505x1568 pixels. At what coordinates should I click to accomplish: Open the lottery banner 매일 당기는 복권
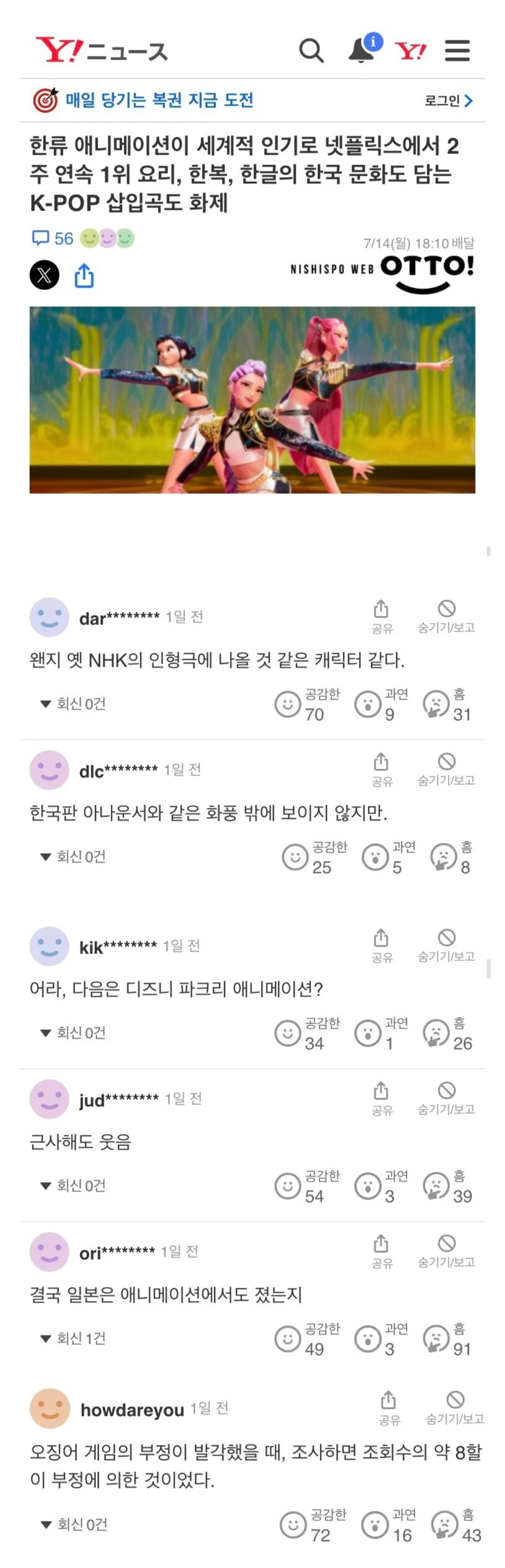click(x=143, y=100)
